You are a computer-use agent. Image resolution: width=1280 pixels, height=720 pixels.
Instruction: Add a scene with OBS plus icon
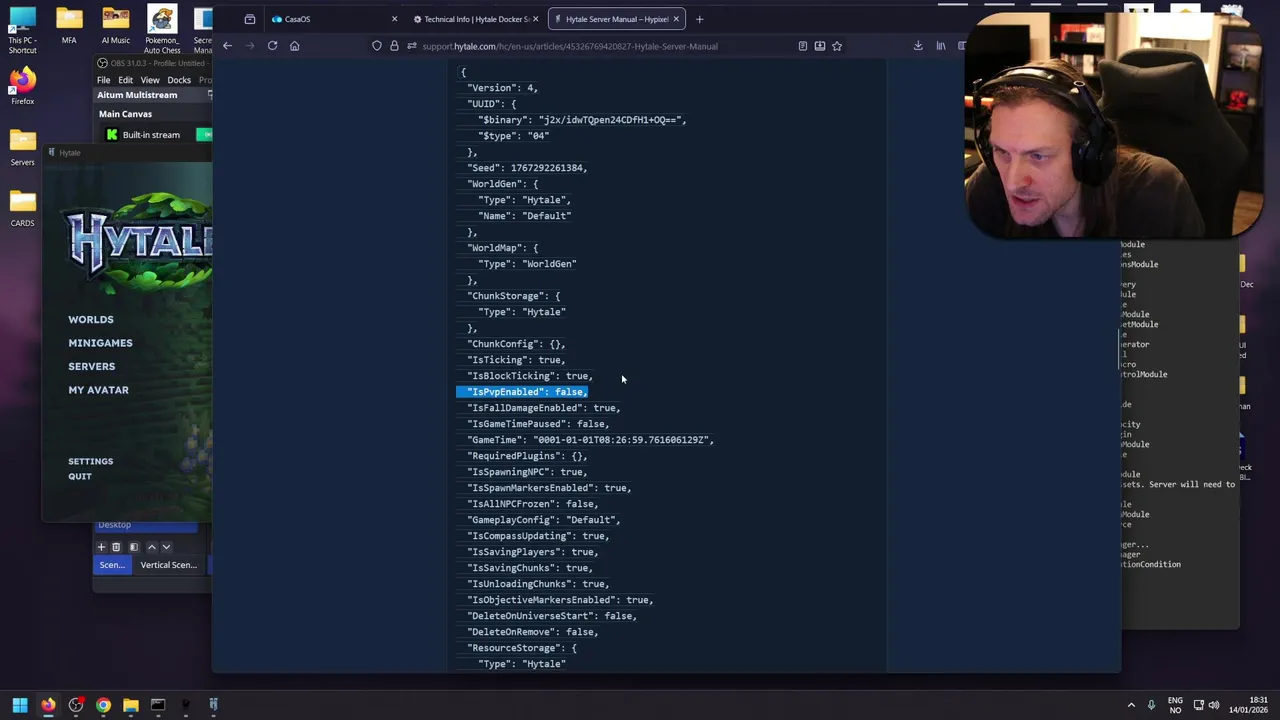tap(101, 547)
